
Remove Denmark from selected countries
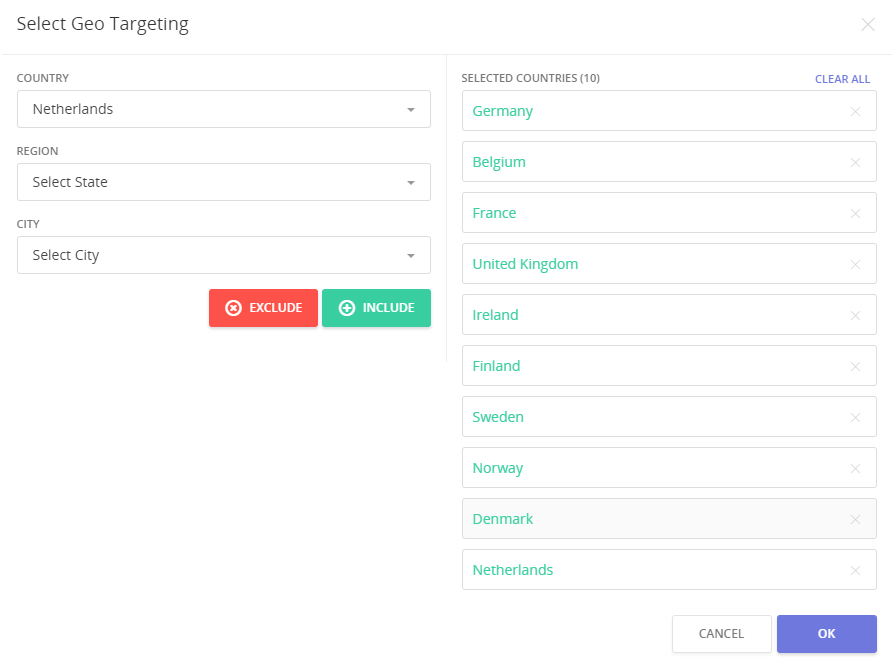856,519
